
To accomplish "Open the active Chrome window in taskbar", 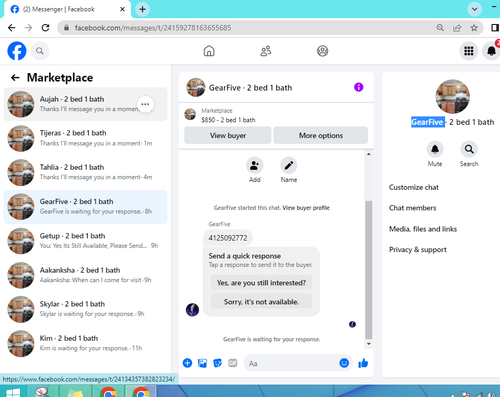I will 141,392.
